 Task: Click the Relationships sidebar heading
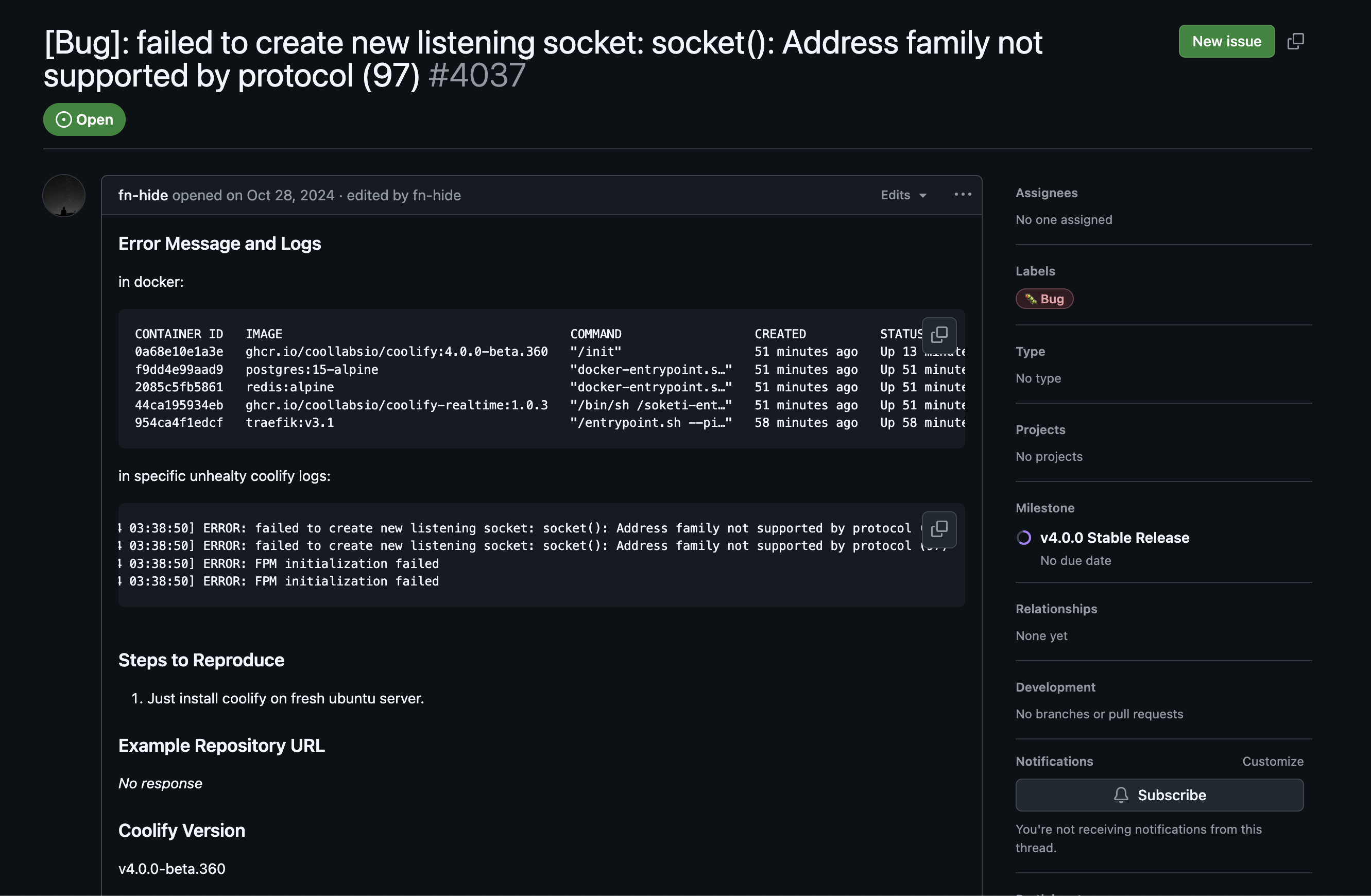[x=1056, y=609]
